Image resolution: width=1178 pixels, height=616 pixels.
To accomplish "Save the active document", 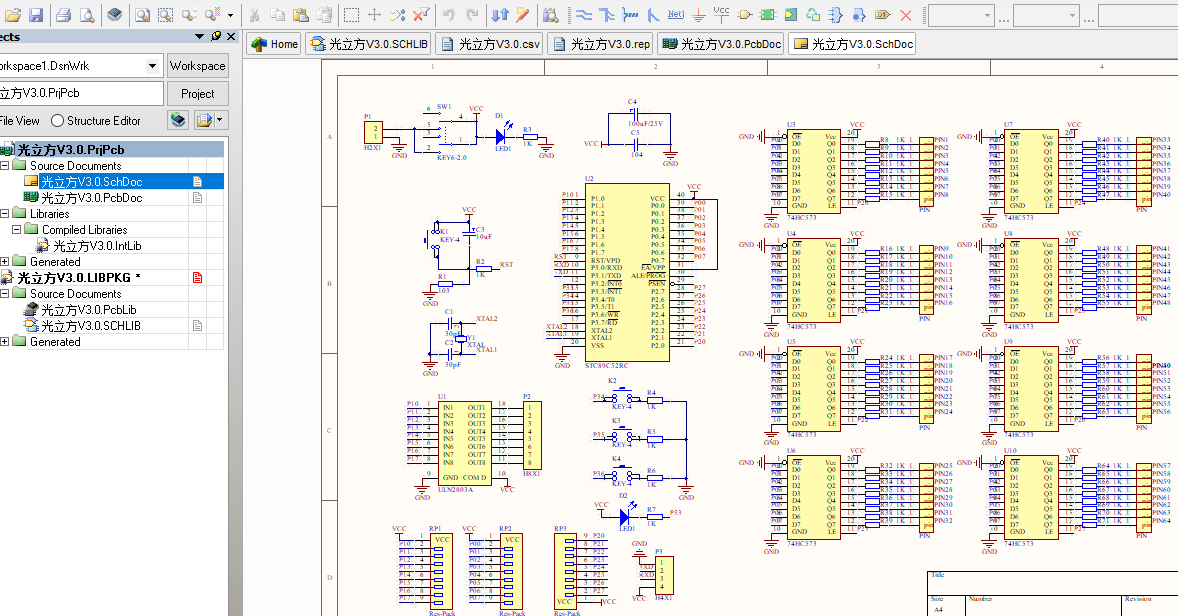I will [x=36, y=14].
